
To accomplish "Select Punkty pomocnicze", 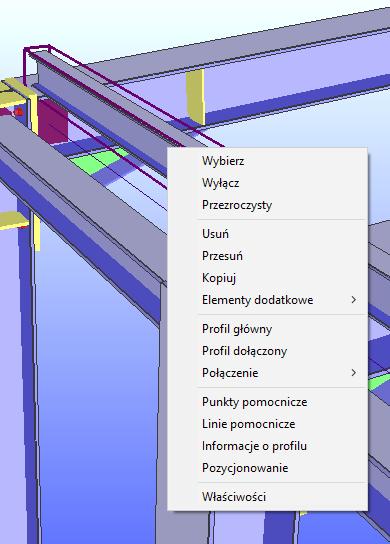I will click(x=267, y=402).
